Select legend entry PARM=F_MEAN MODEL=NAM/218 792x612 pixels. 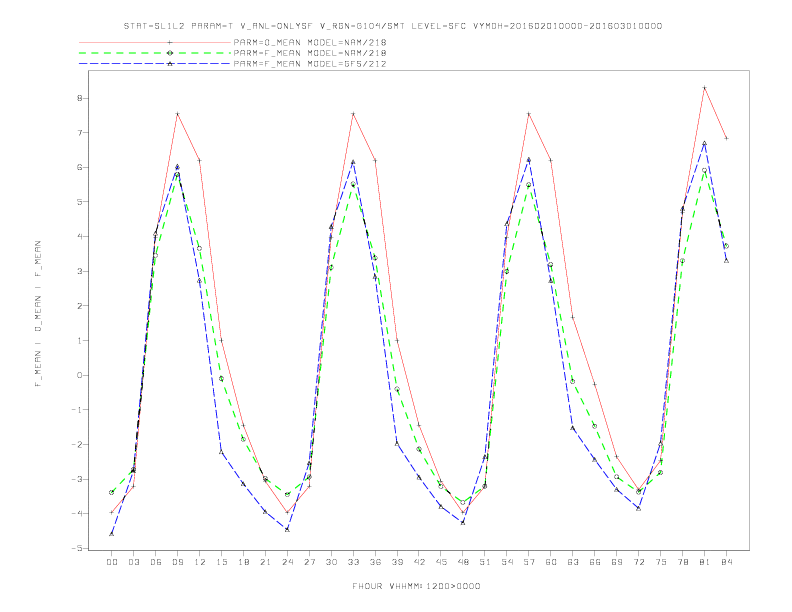click(x=310, y=53)
